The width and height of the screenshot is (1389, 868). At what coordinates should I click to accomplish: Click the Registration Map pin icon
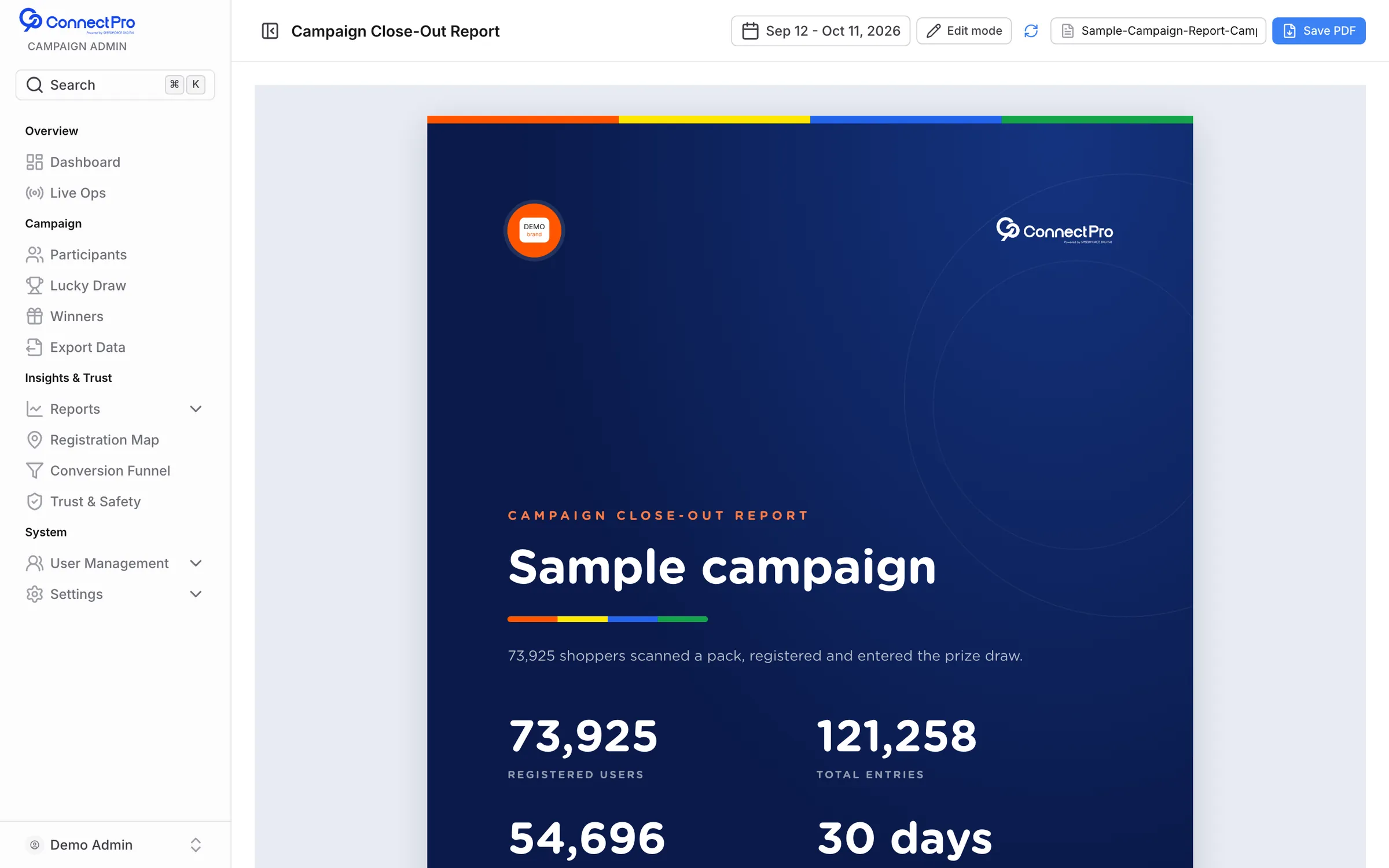pyautogui.click(x=35, y=440)
